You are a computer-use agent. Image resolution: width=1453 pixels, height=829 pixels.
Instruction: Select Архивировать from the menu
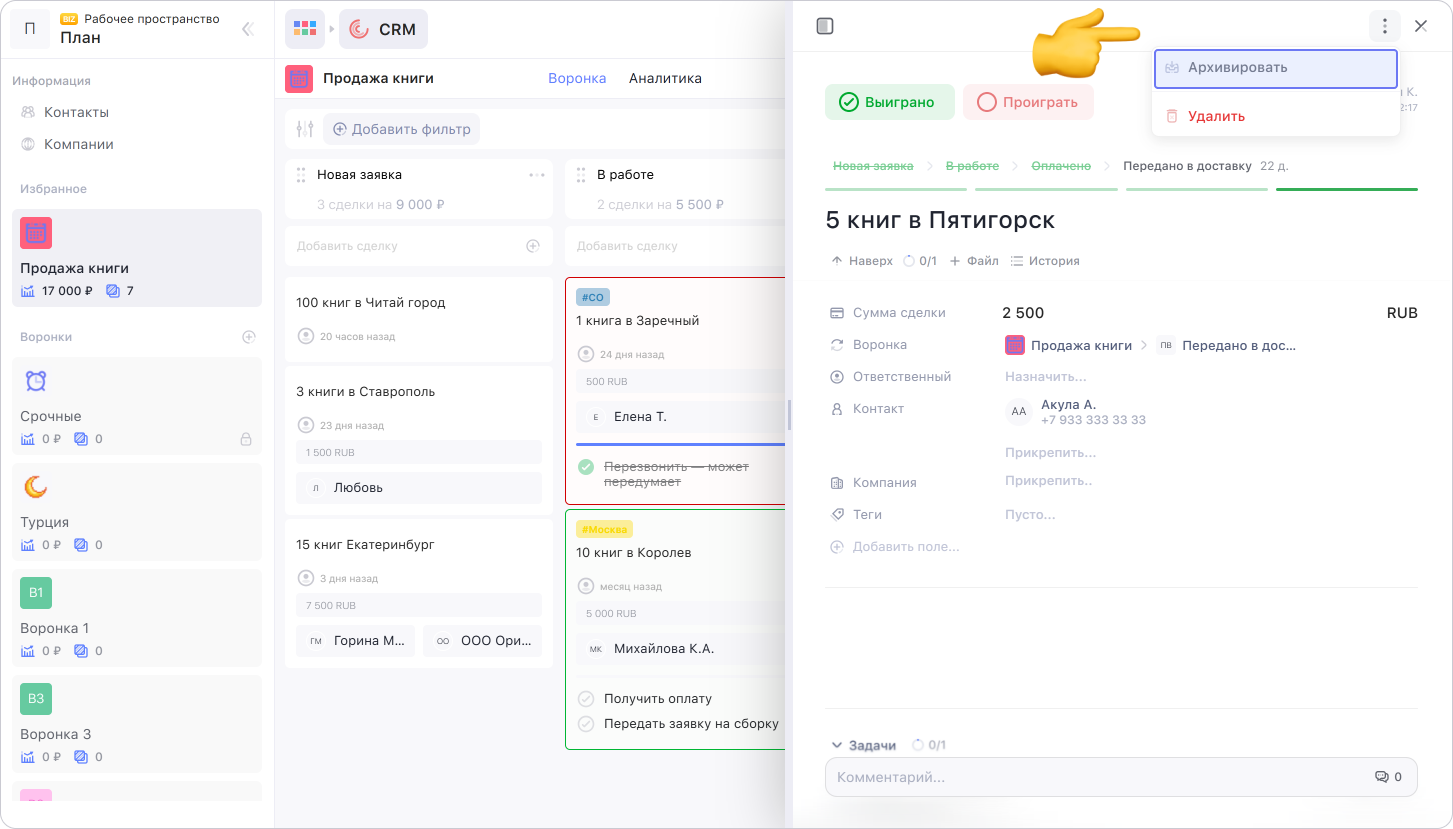pyautogui.click(x=1275, y=68)
